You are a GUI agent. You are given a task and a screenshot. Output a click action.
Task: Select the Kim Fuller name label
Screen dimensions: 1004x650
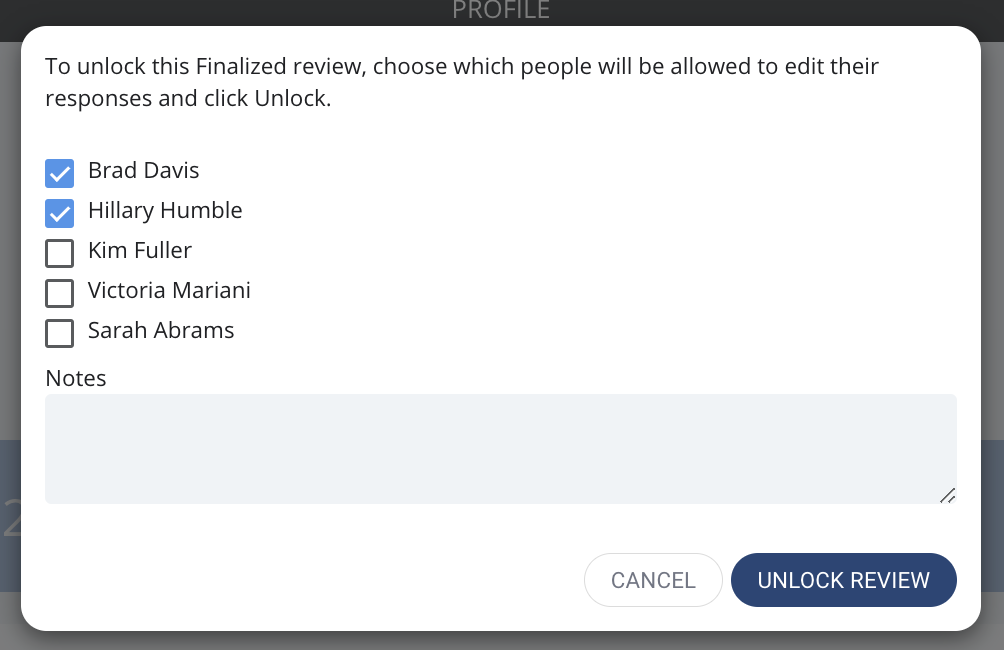[x=140, y=250]
